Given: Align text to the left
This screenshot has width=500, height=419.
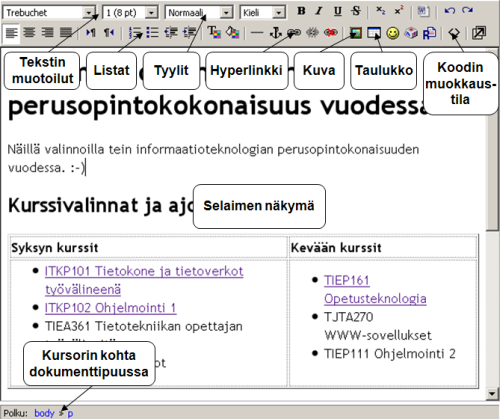Looking at the screenshot, I should [x=11, y=33].
